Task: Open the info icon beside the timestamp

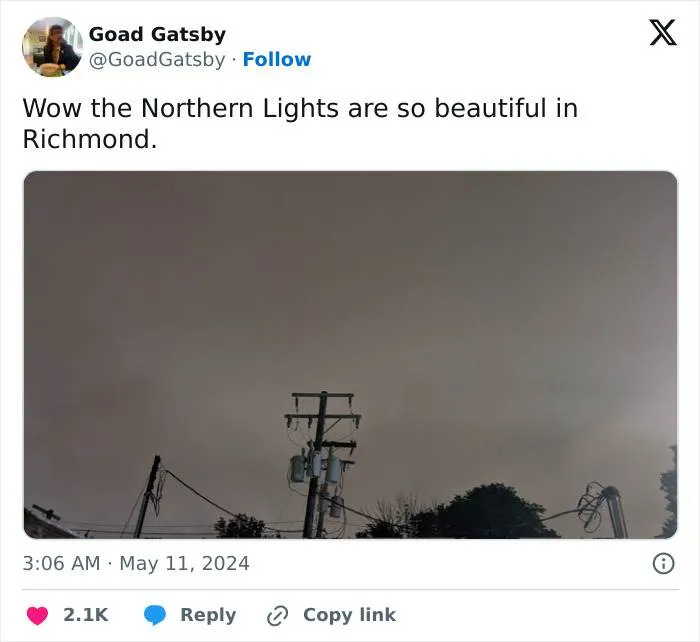Action: click(662, 564)
